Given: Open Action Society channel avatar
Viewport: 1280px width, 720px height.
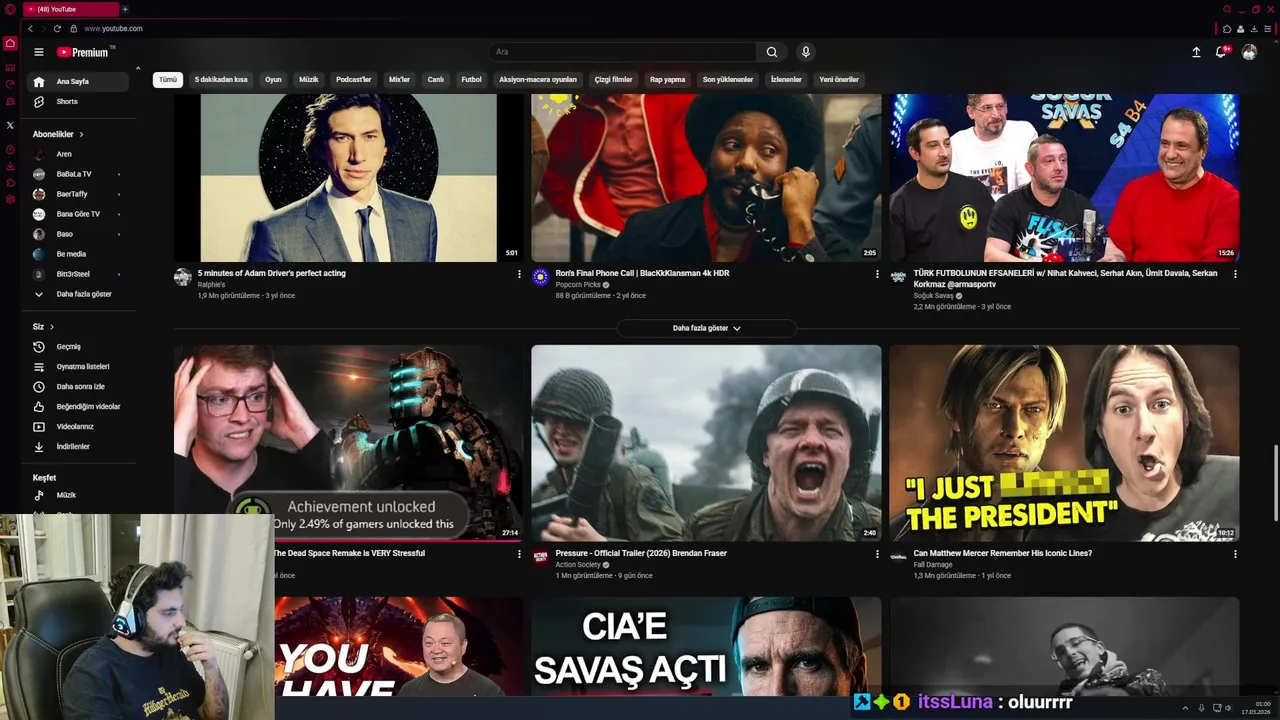Looking at the screenshot, I should [x=540, y=557].
